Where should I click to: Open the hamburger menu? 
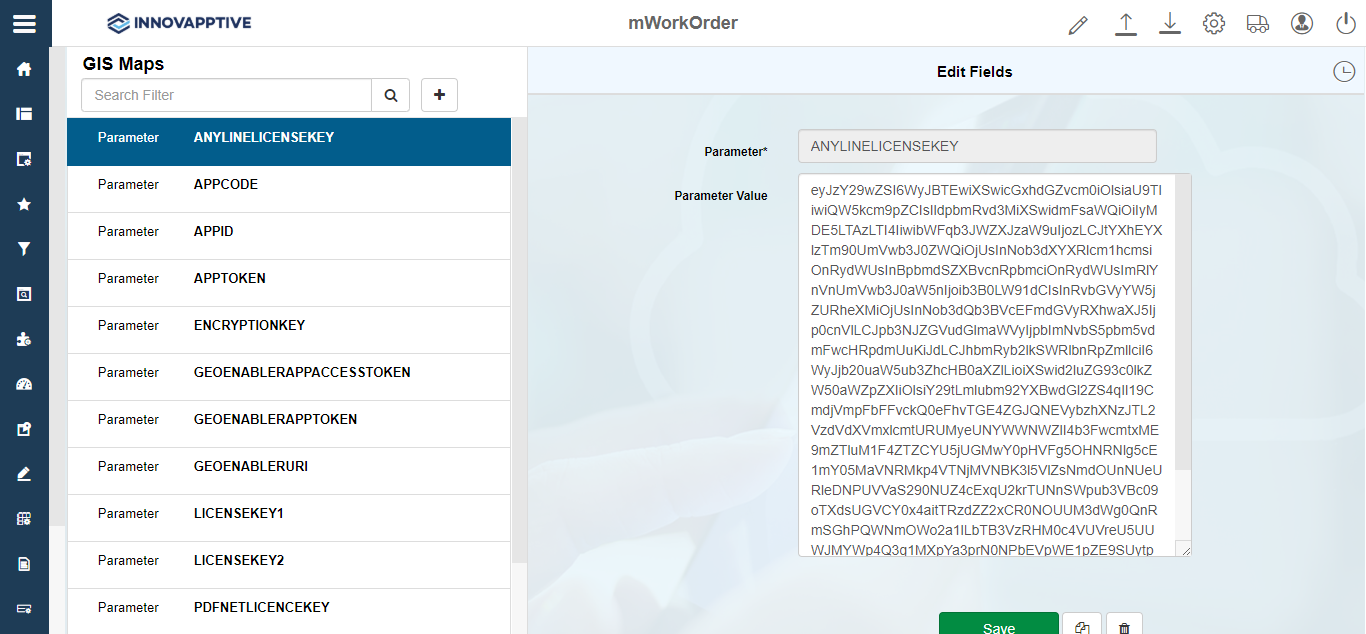coord(24,23)
